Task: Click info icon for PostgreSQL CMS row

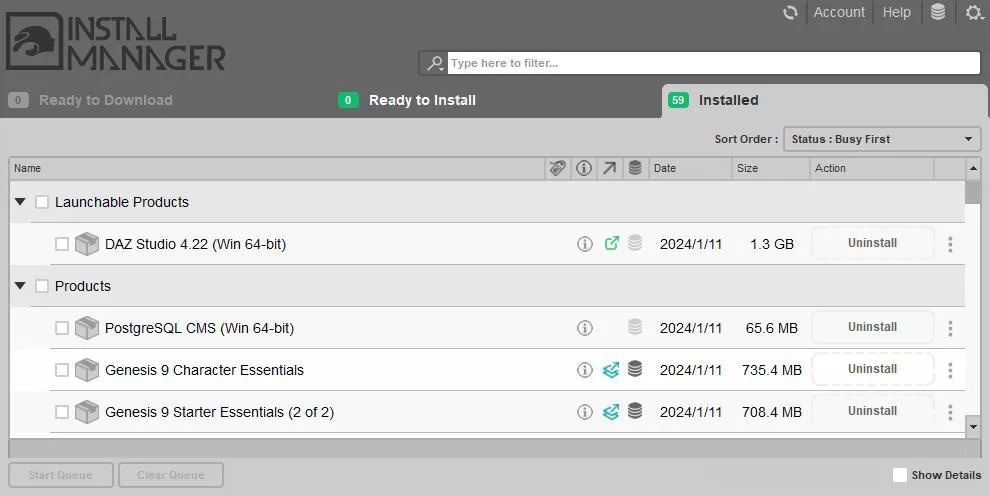Action: [x=585, y=328]
